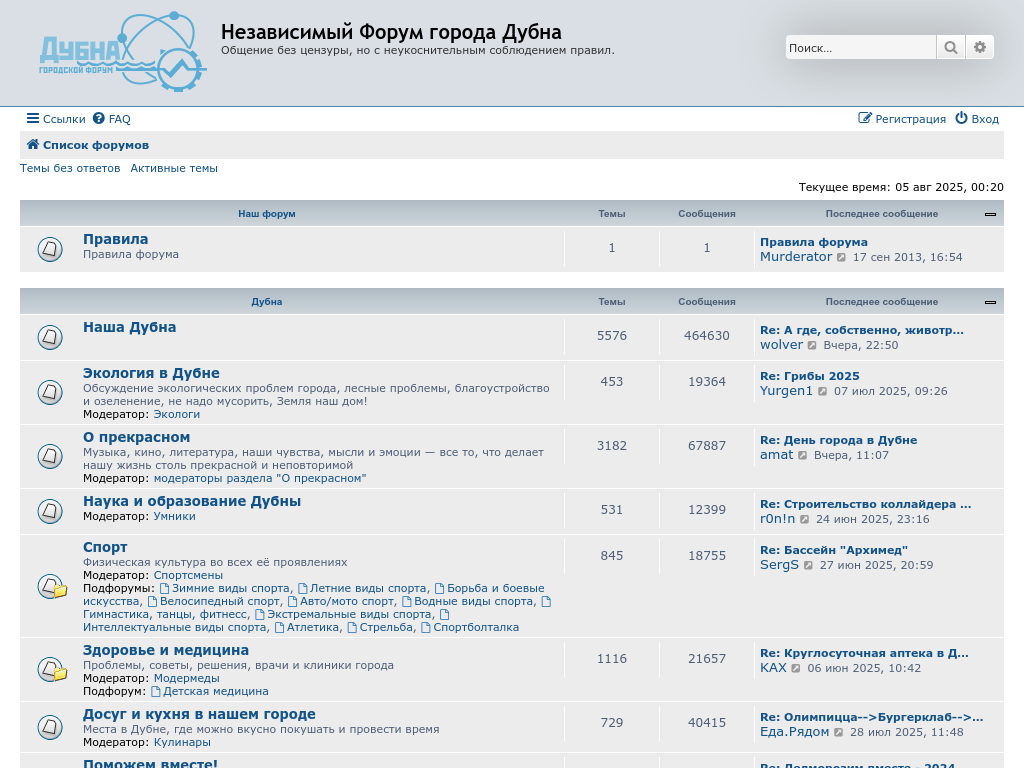The width and height of the screenshot is (1024, 768).
Task: Collapse the Дубна category section
Action: (990, 302)
